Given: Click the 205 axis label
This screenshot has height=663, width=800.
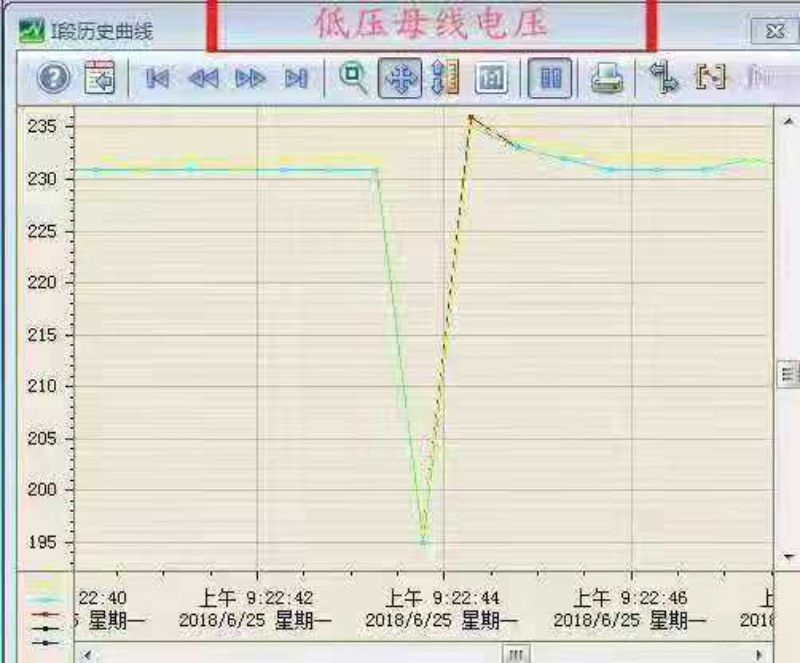Looking at the screenshot, I should coord(42,438).
